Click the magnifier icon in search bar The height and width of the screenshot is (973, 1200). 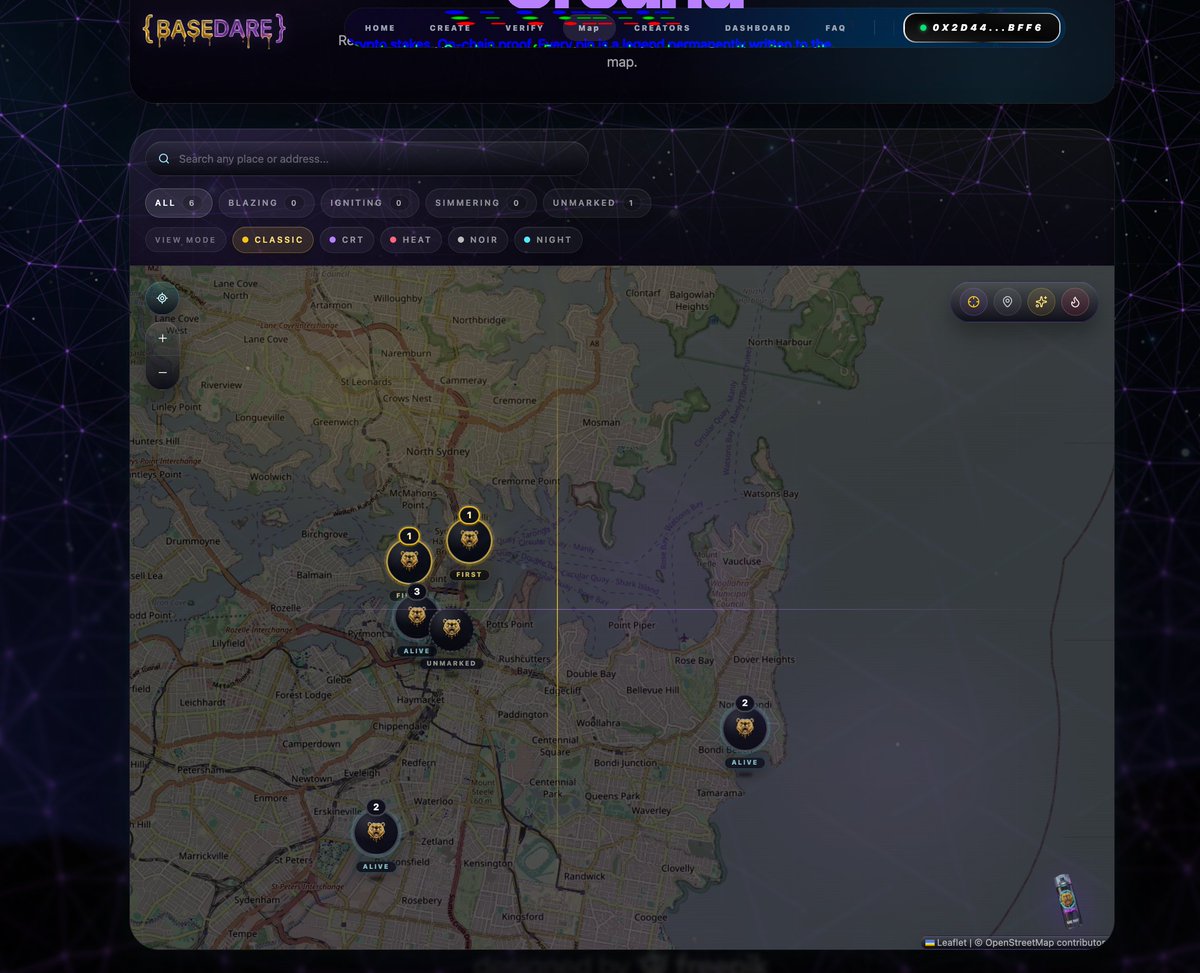[x=164, y=159]
